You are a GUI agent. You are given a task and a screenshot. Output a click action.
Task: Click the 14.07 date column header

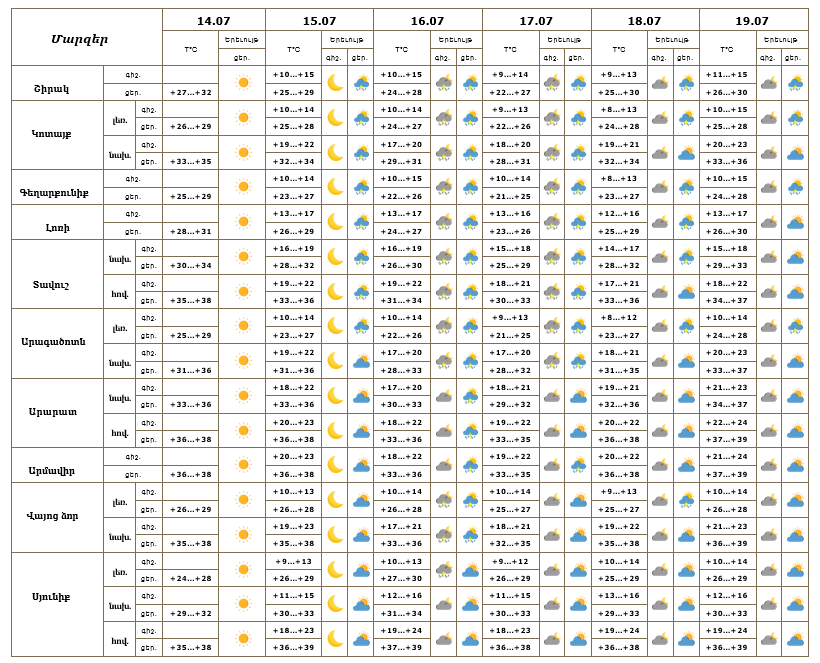click(214, 20)
